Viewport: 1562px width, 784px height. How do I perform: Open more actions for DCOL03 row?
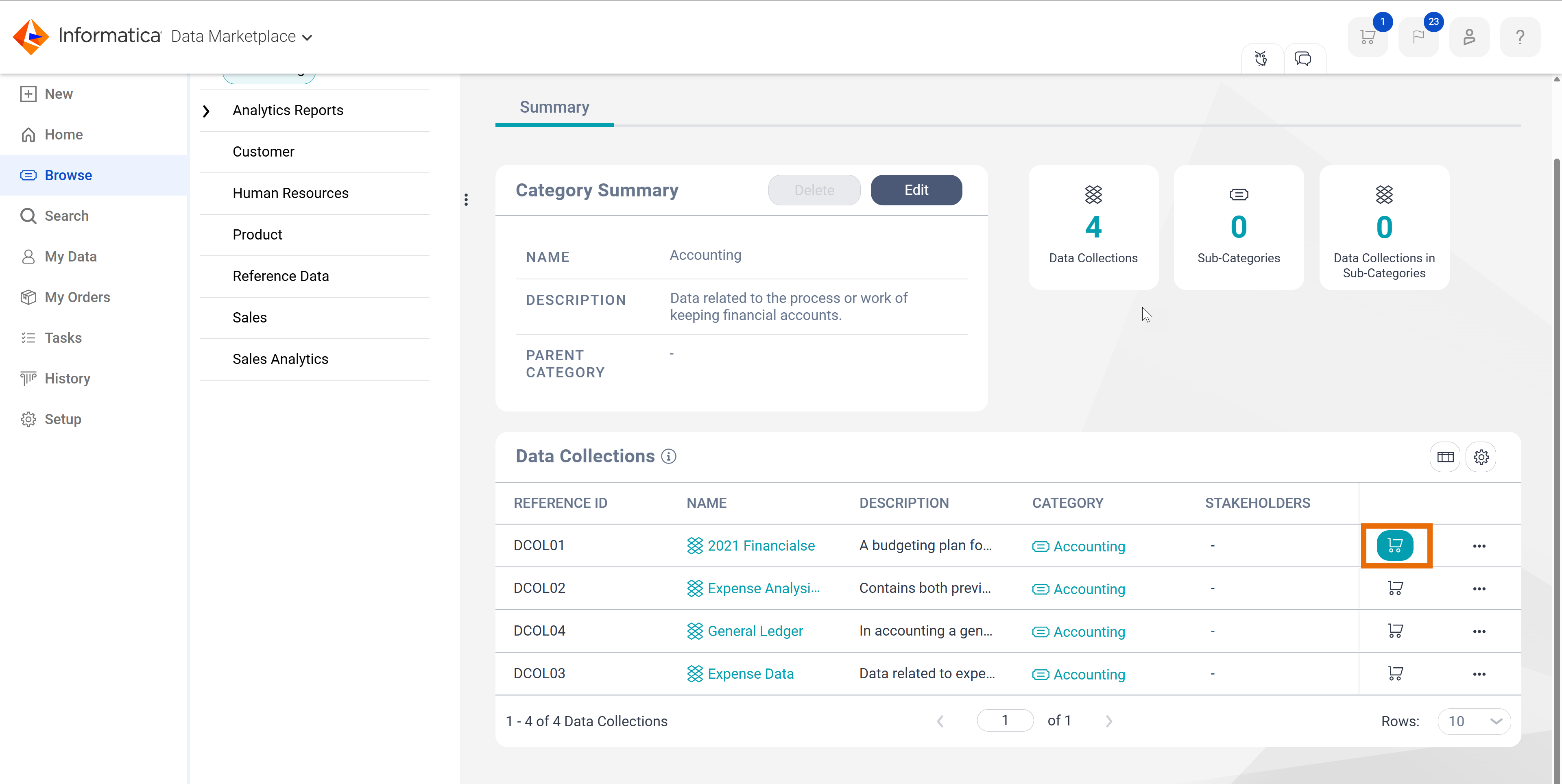1479,674
